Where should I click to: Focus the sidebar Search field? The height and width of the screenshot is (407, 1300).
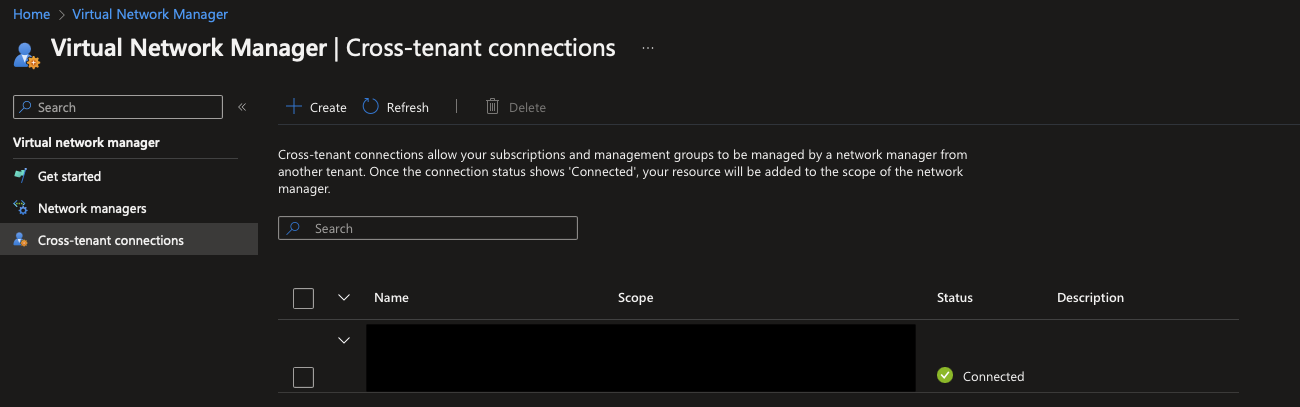click(x=118, y=107)
